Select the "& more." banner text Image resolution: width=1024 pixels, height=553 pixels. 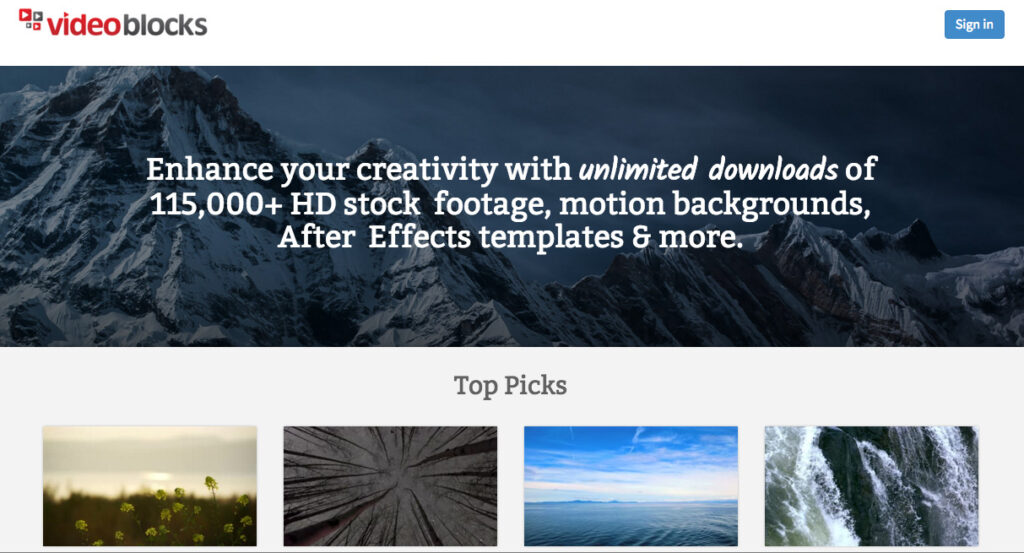coord(688,236)
